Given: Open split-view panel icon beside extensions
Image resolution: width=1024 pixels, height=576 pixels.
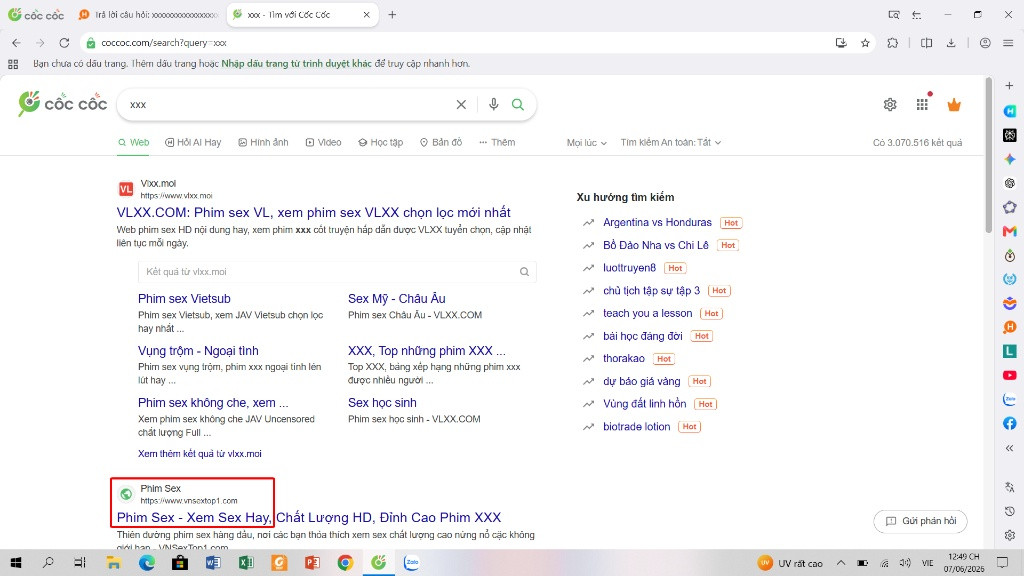Looking at the screenshot, I should click(x=926, y=42).
